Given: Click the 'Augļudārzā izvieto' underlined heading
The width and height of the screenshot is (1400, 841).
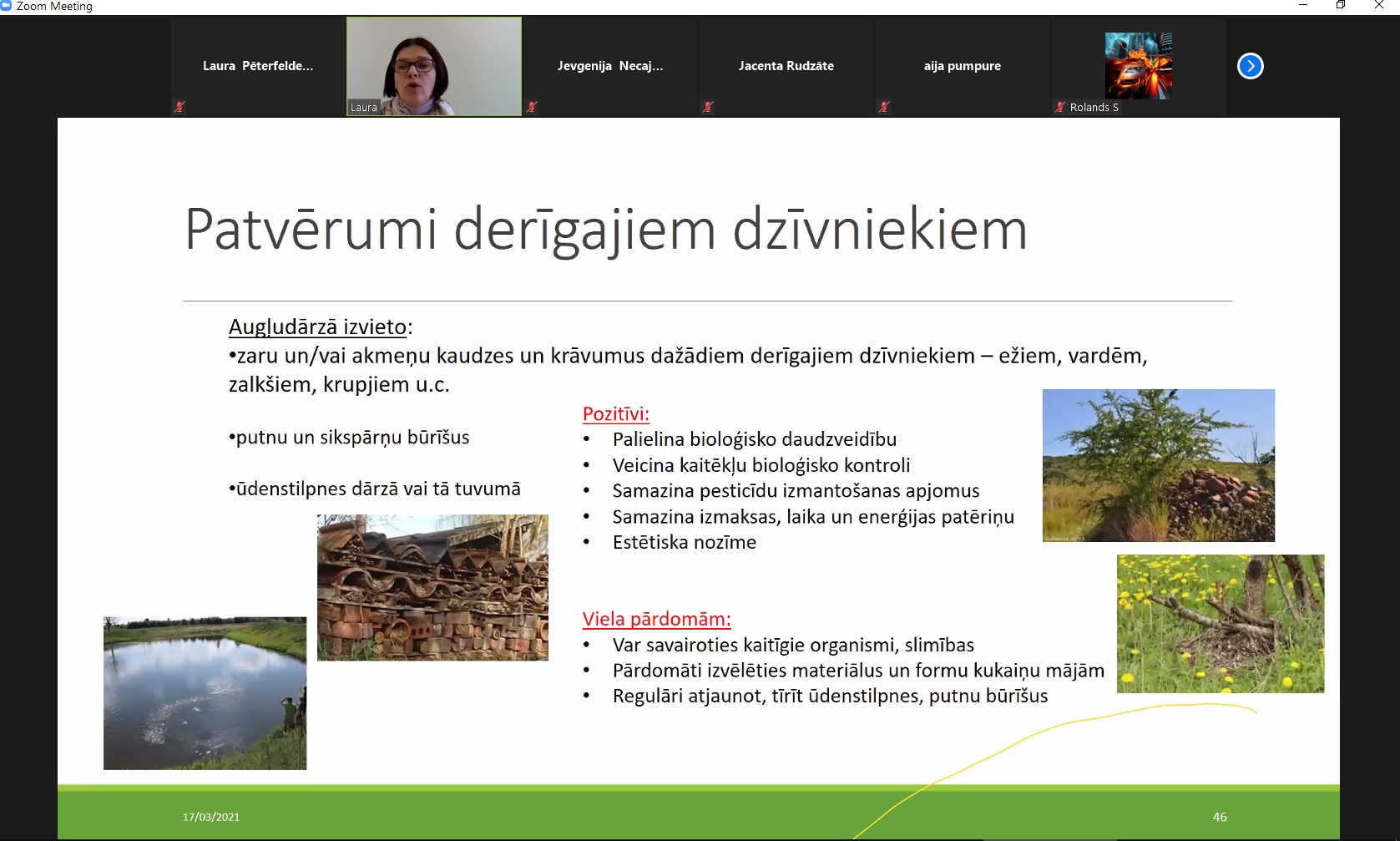Looking at the screenshot, I should pos(318,327).
